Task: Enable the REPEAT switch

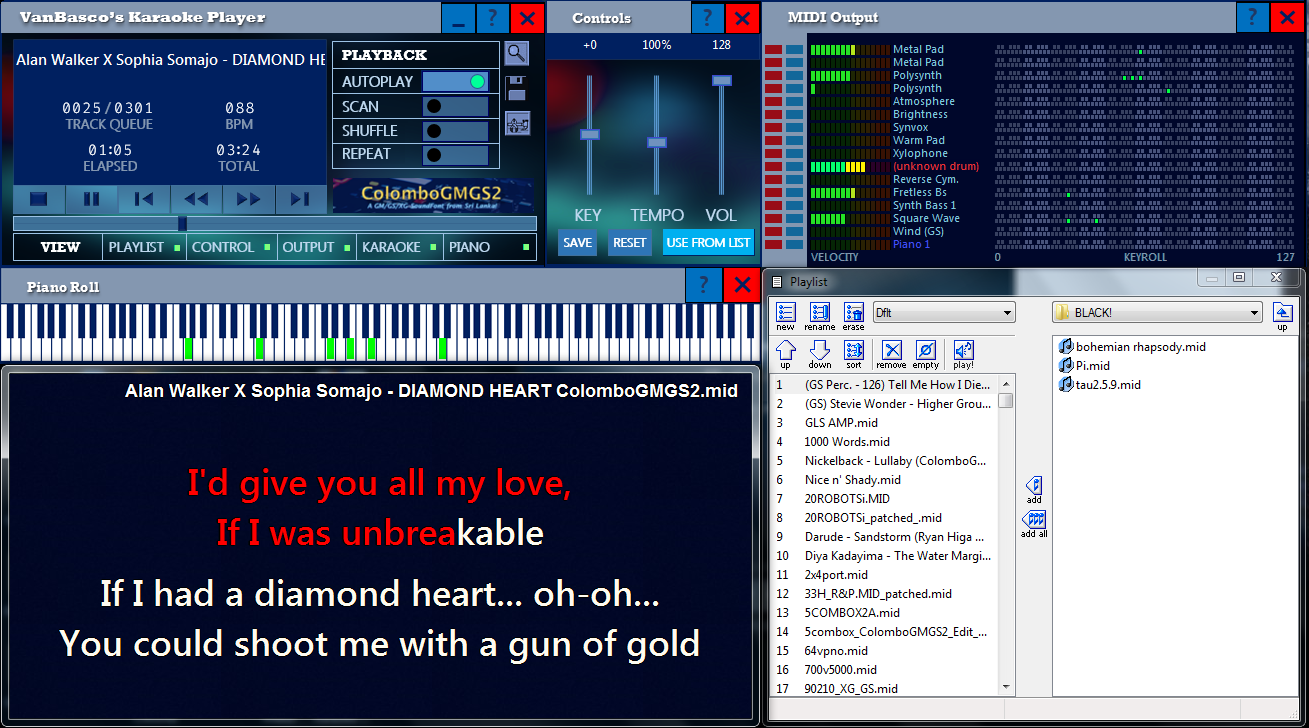Action: (x=455, y=154)
